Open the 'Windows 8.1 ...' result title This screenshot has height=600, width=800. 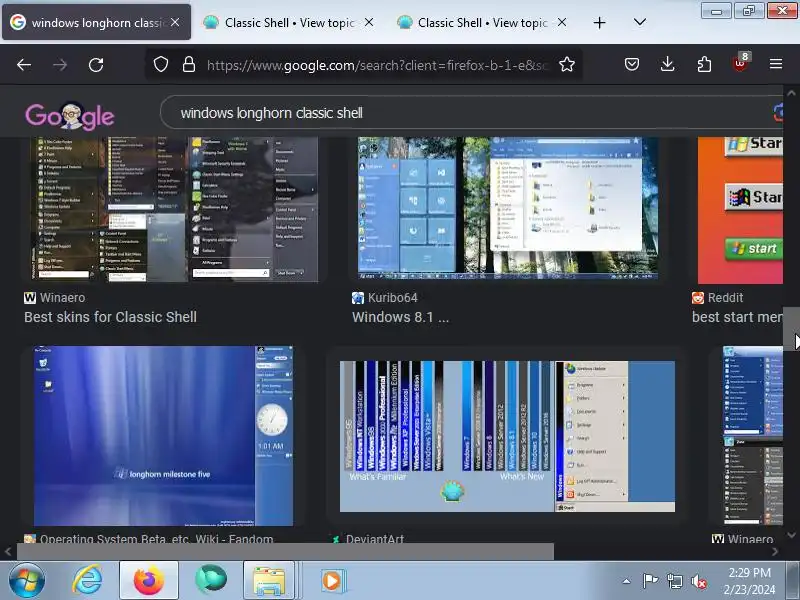401,317
